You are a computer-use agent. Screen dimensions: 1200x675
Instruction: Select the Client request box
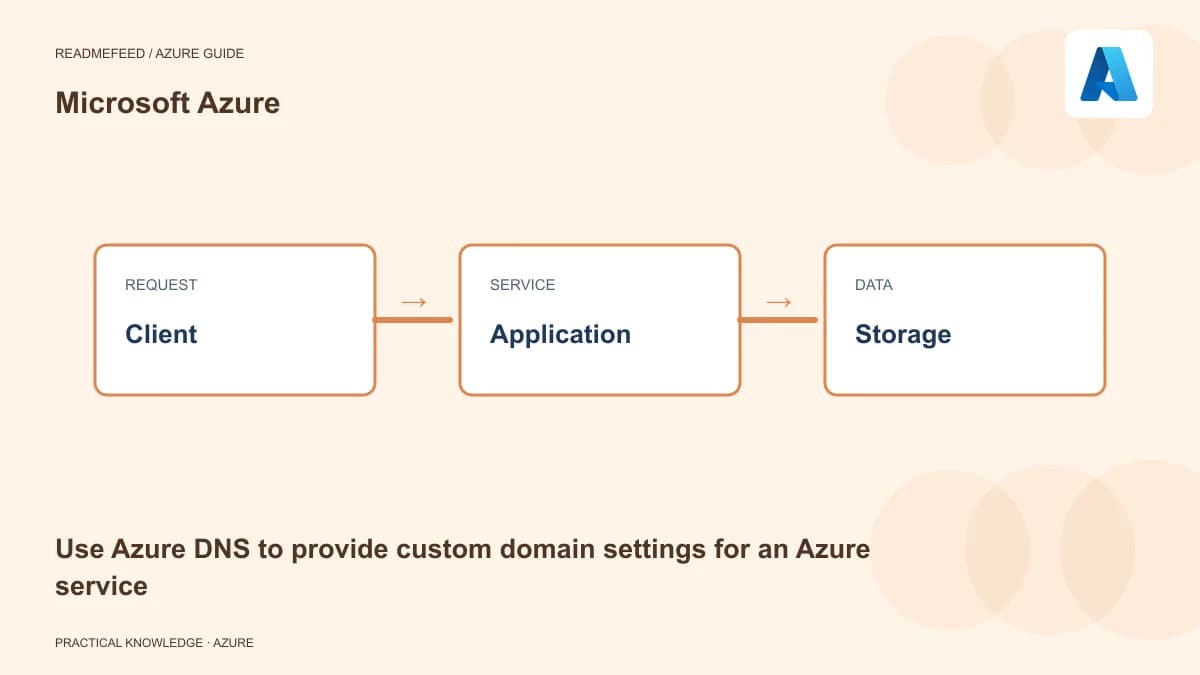click(235, 320)
